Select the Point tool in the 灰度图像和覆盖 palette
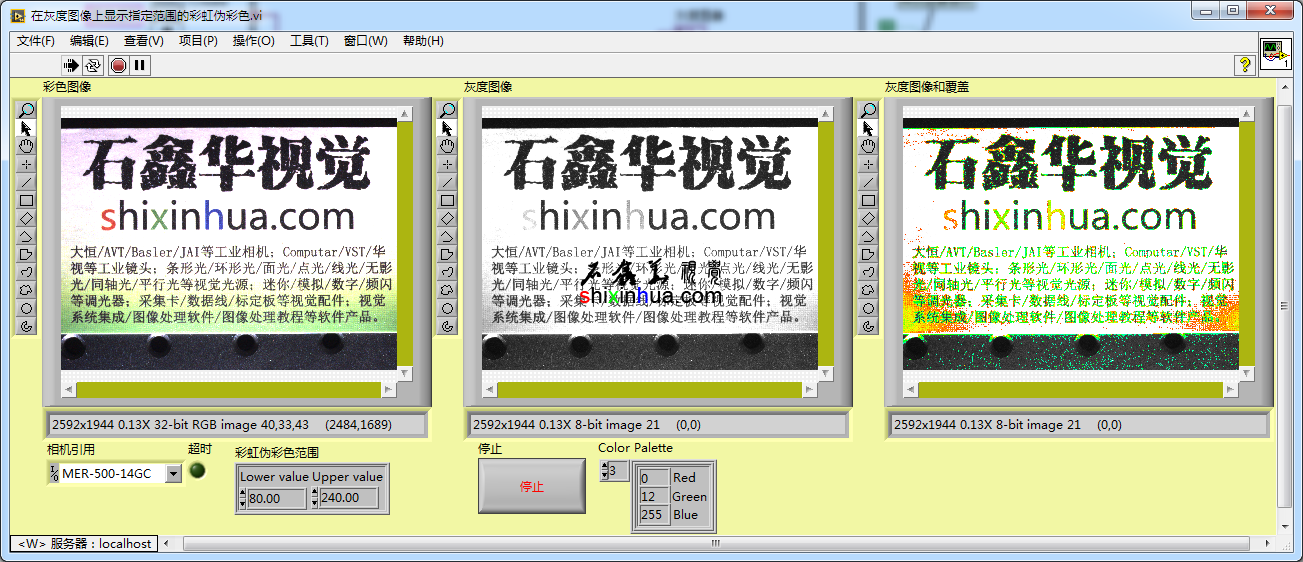1303x562 pixels. pyautogui.click(x=868, y=164)
